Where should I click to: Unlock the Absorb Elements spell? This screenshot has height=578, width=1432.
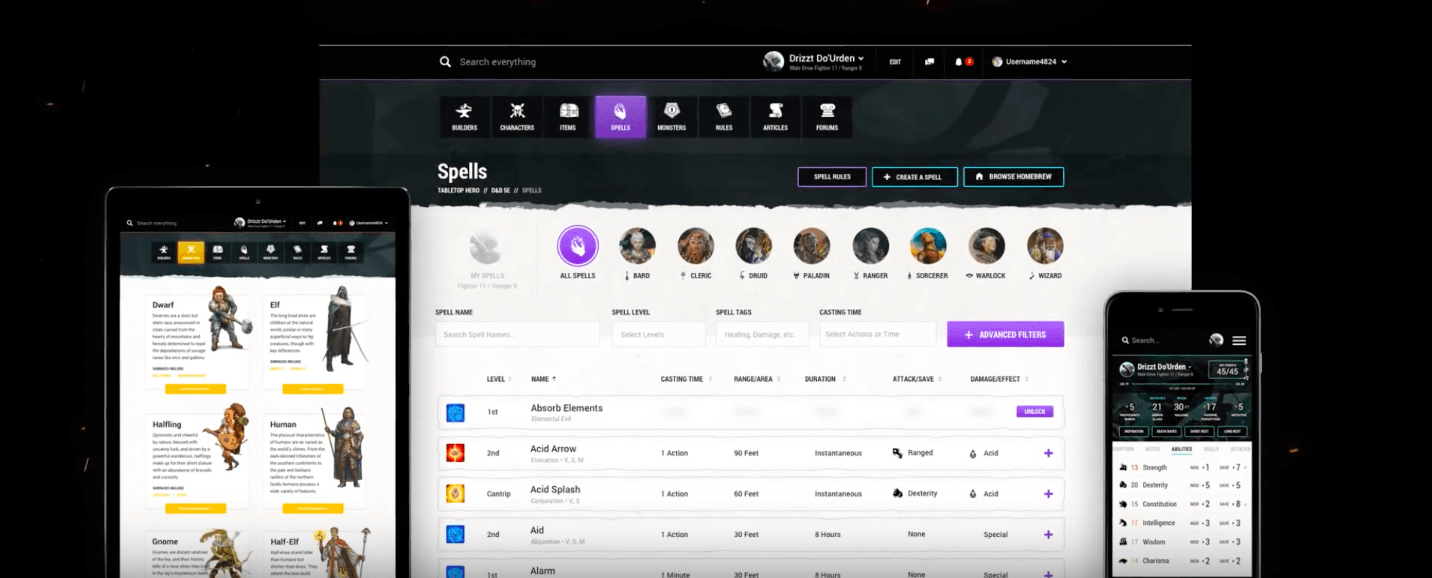pyautogui.click(x=1035, y=411)
